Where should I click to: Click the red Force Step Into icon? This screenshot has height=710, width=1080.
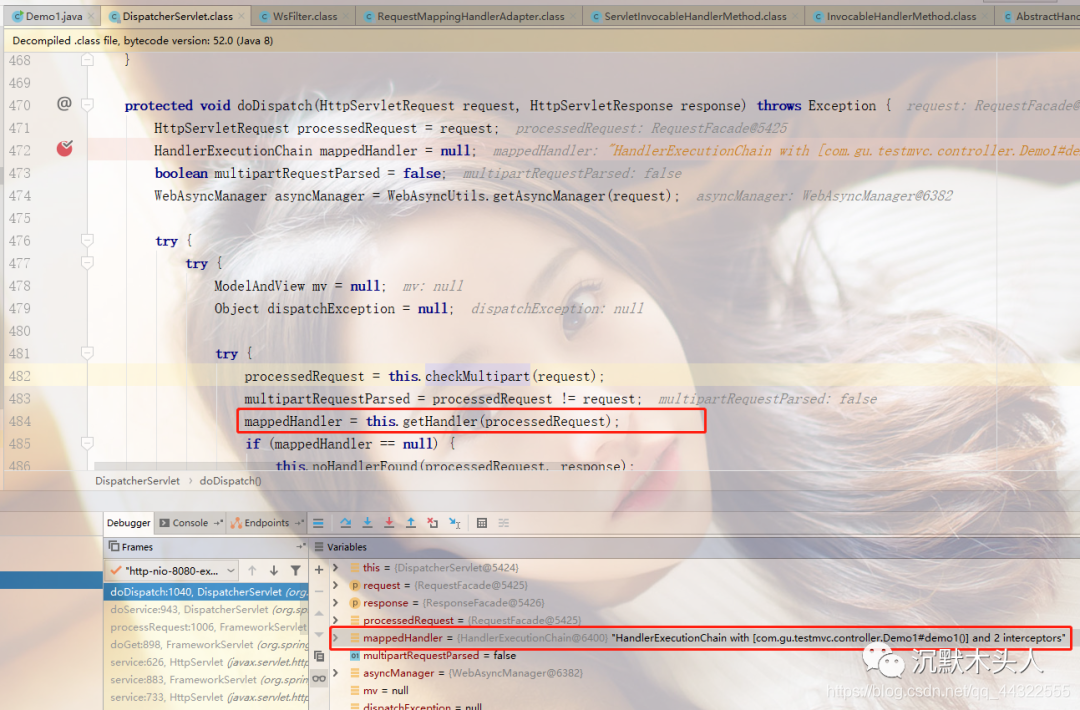[x=389, y=523]
